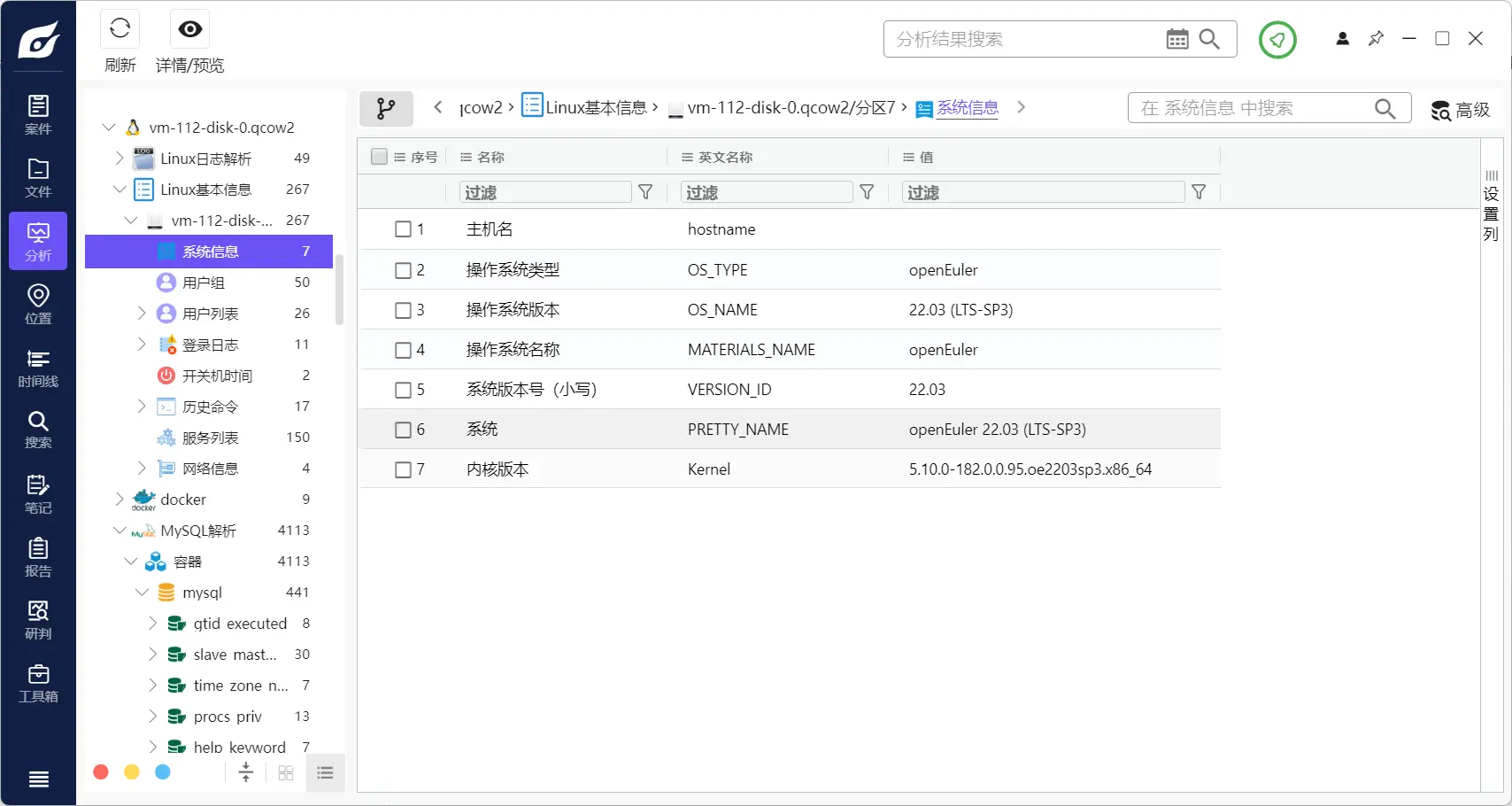1512x806 pixels.
Task: Select the 分析 (Analysis) sidebar section
Action: pyautogui.click(x=38, y=241)
